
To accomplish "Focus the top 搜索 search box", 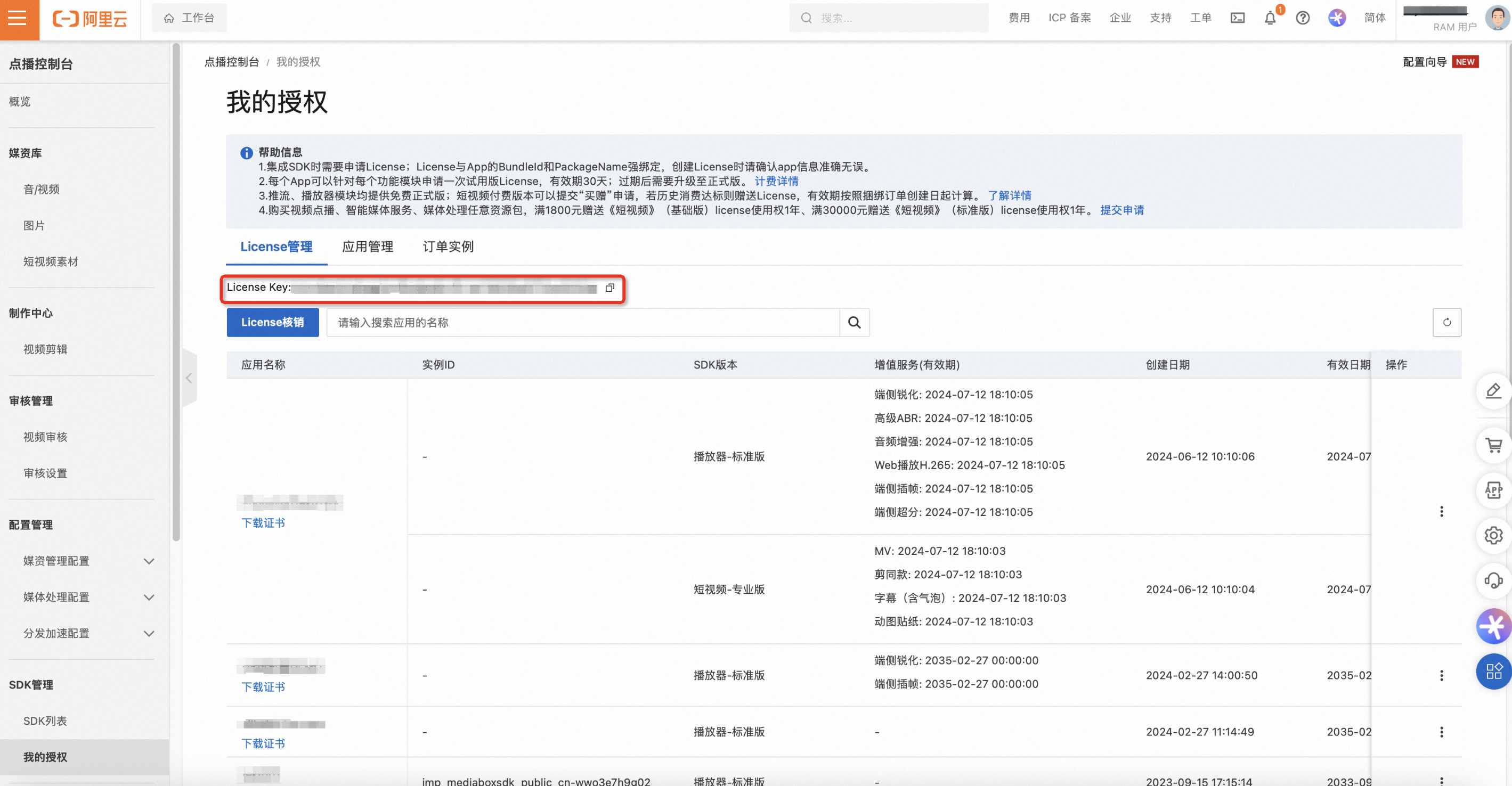I will (x=888, y=18).
